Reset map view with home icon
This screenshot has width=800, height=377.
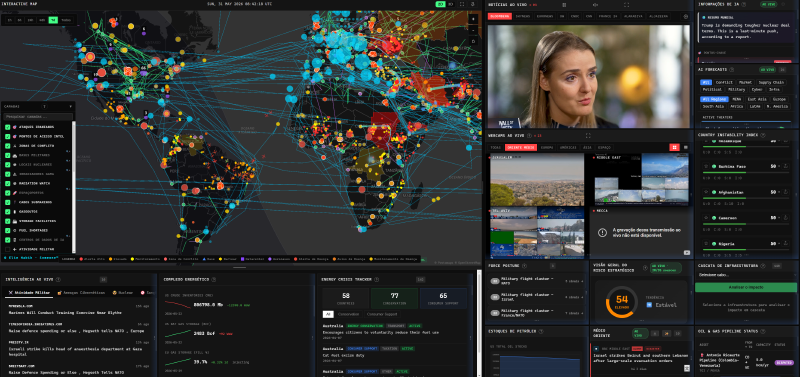pos(474,41)
